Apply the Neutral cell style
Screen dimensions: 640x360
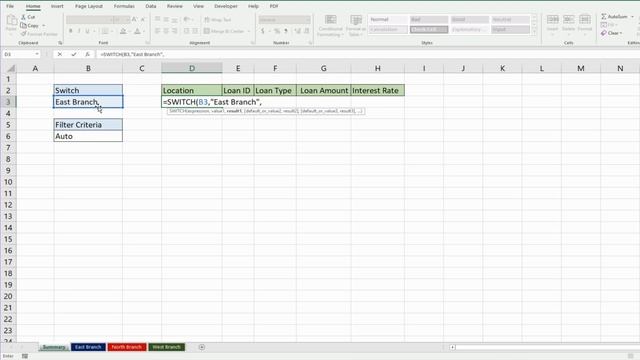[x=510, y=19]
